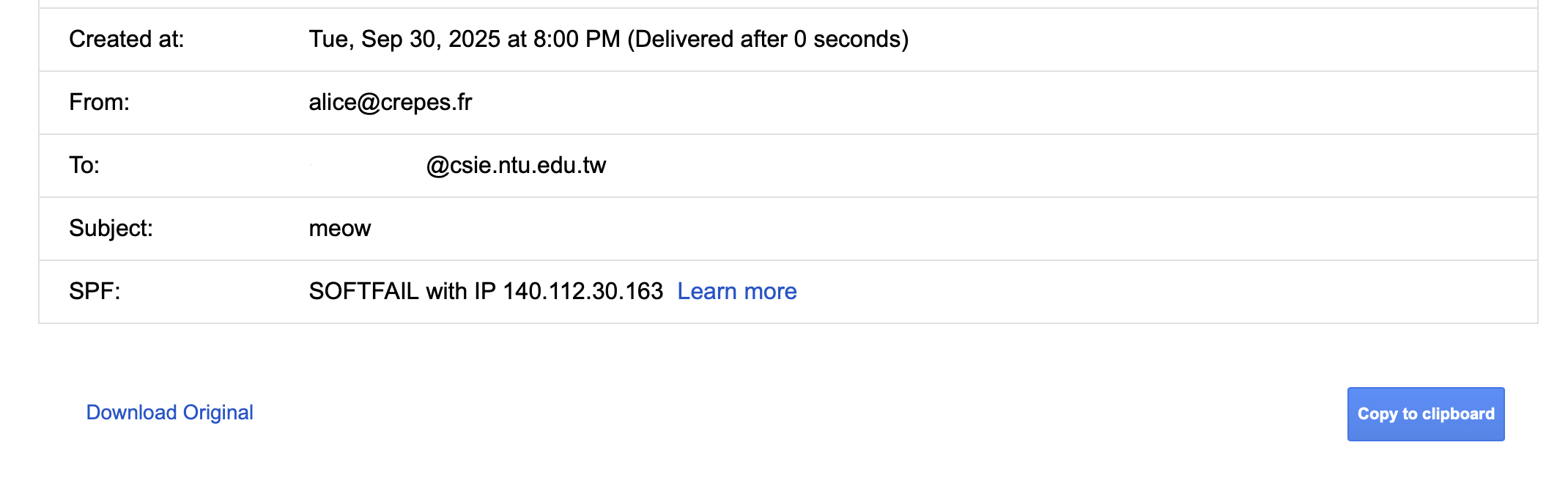The height and width of the screenshot is (478, 1568).
Task: Click the 8:00 PM timestamp
Action: click(577, 40)
